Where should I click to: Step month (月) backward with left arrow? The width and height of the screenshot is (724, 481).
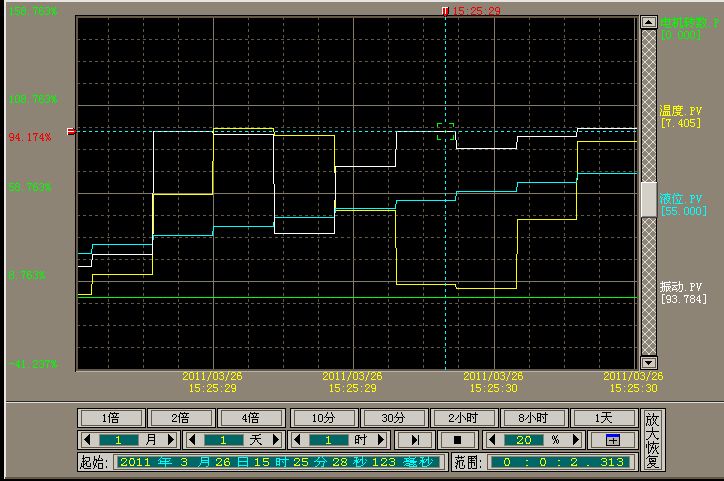tap(87, 440)
